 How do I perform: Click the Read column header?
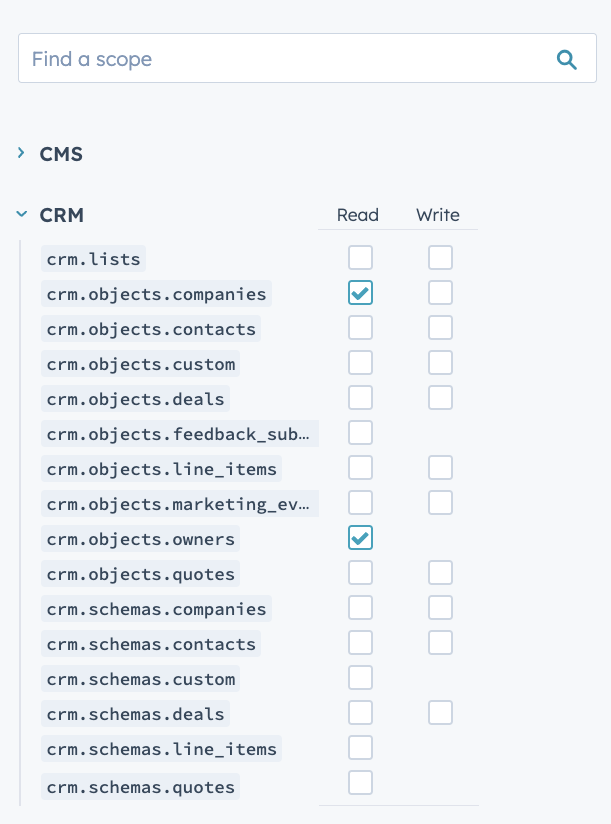point(356,215)
